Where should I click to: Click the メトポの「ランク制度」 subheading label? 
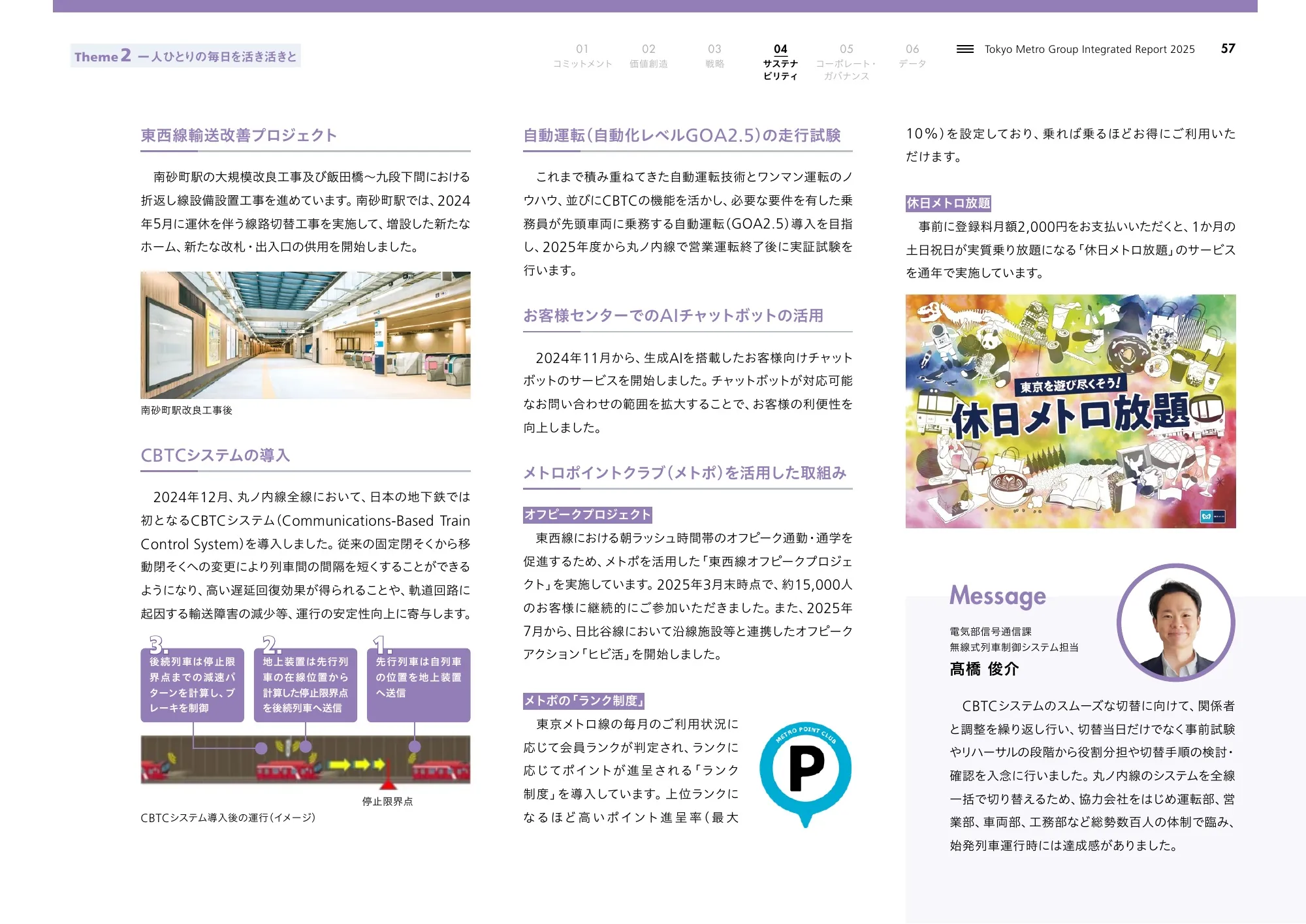click(584, 701)
